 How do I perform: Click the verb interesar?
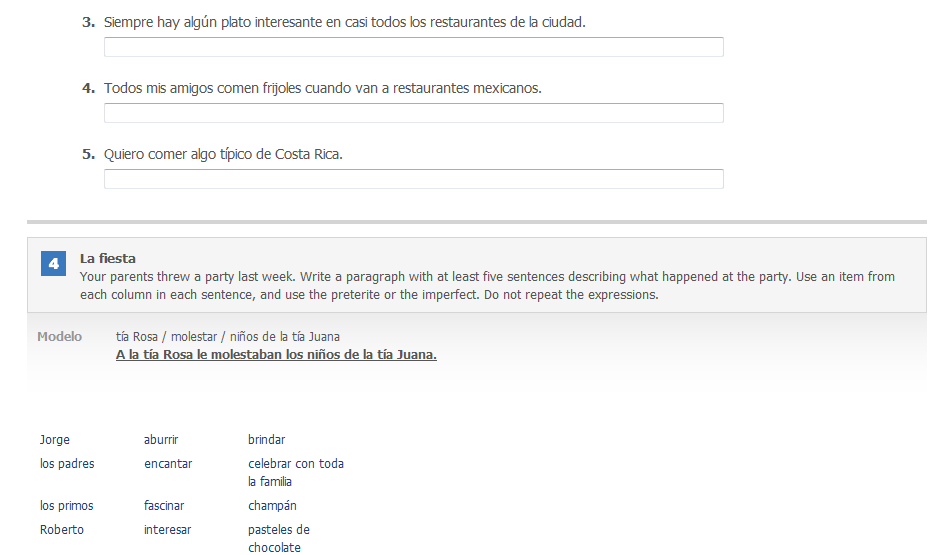click(x=167, y=530)
